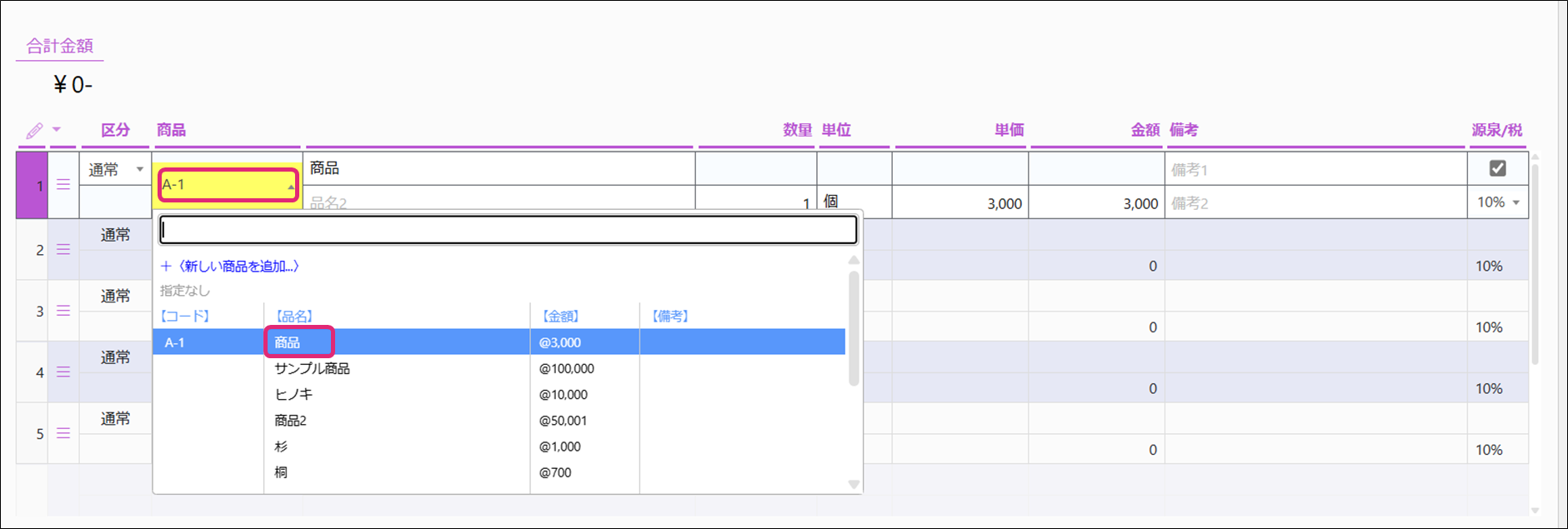
Task: Click row 4 drag handle icon
Action: [x=63, y=372]
